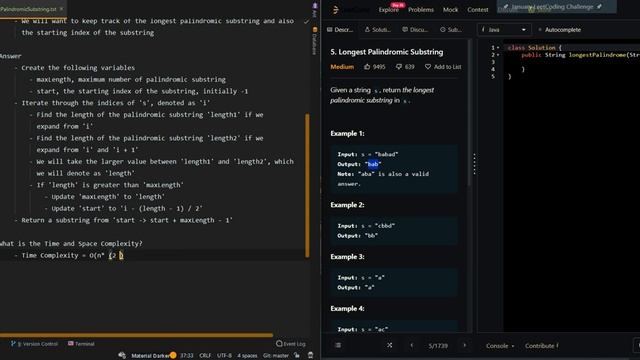Viewport: 640px width, 360px height.
Task: Toggle the file read-only lock icon
Action: tap(297, 356)
